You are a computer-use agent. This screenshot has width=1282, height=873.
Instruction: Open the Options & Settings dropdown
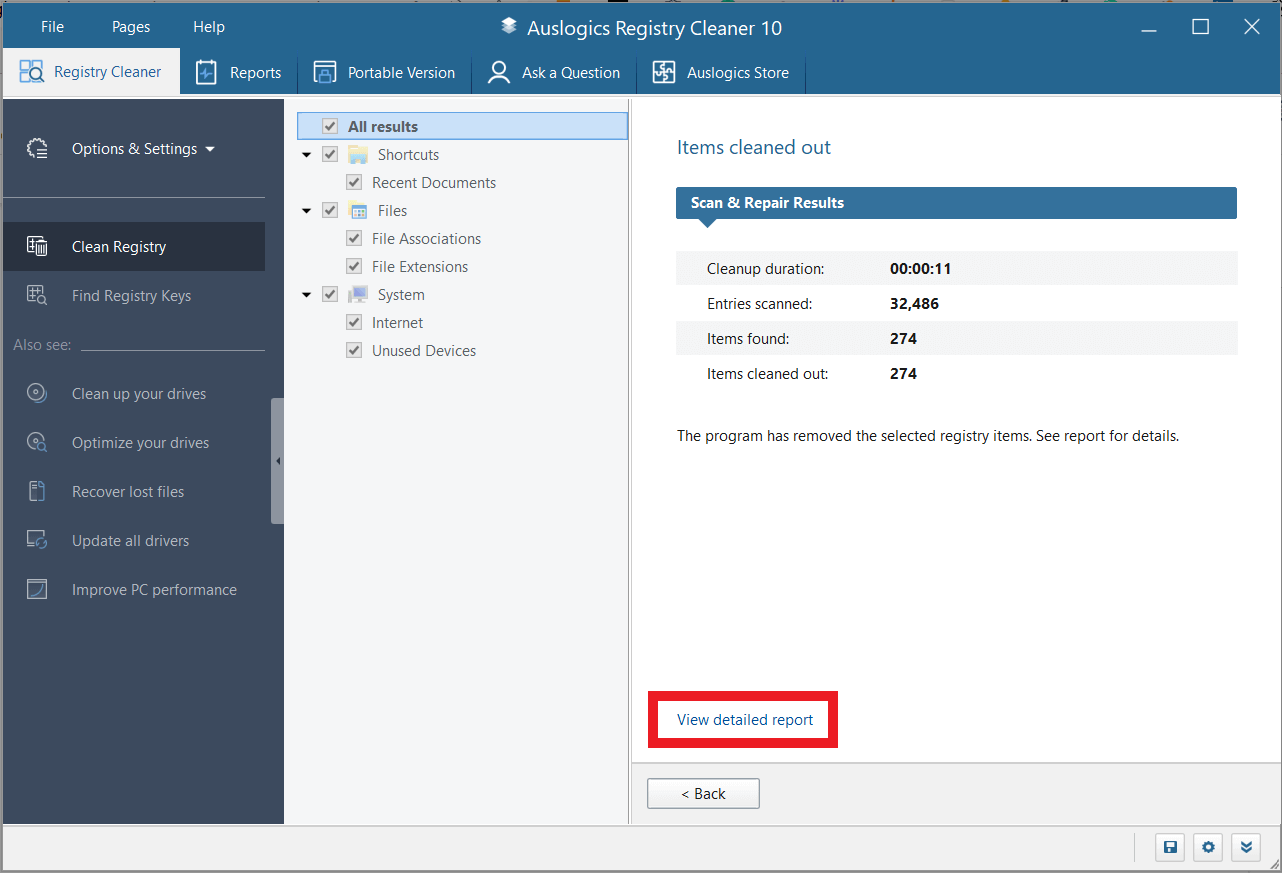tap(143, 149)
